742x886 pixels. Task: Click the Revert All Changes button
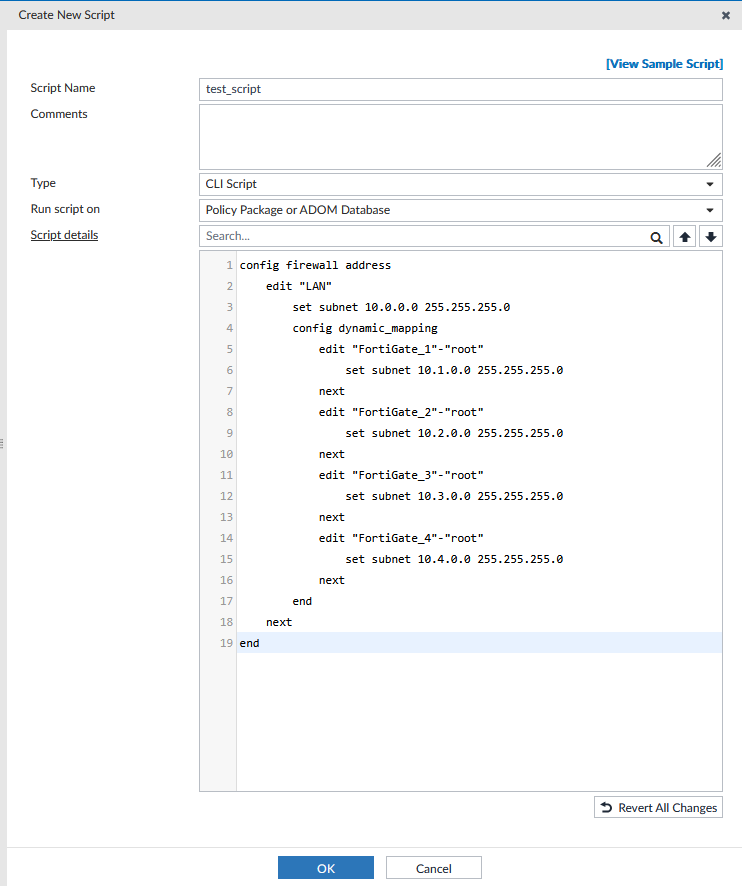(657, 807)
